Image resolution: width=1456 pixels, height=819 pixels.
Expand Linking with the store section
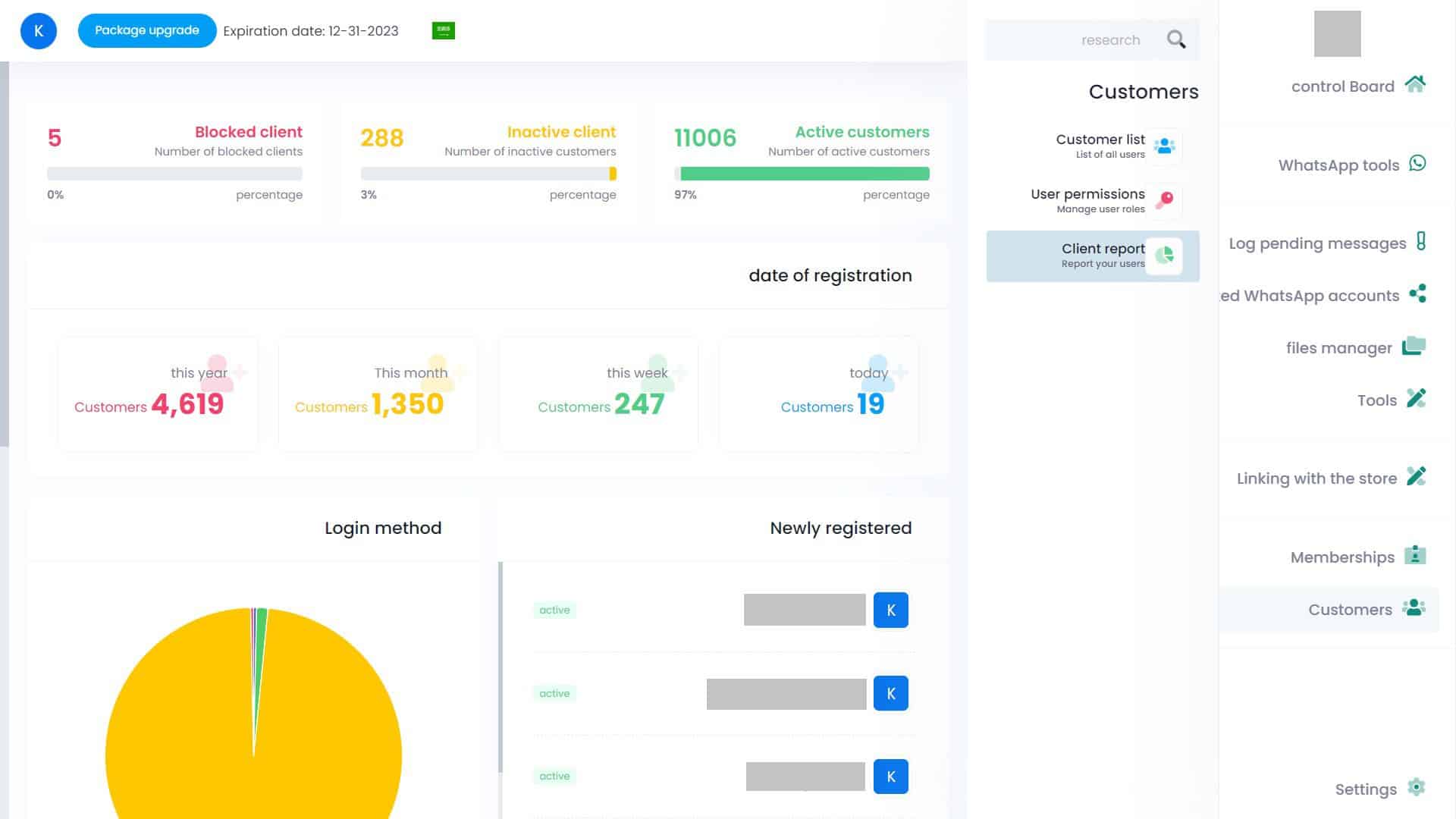pos(1316,478)
